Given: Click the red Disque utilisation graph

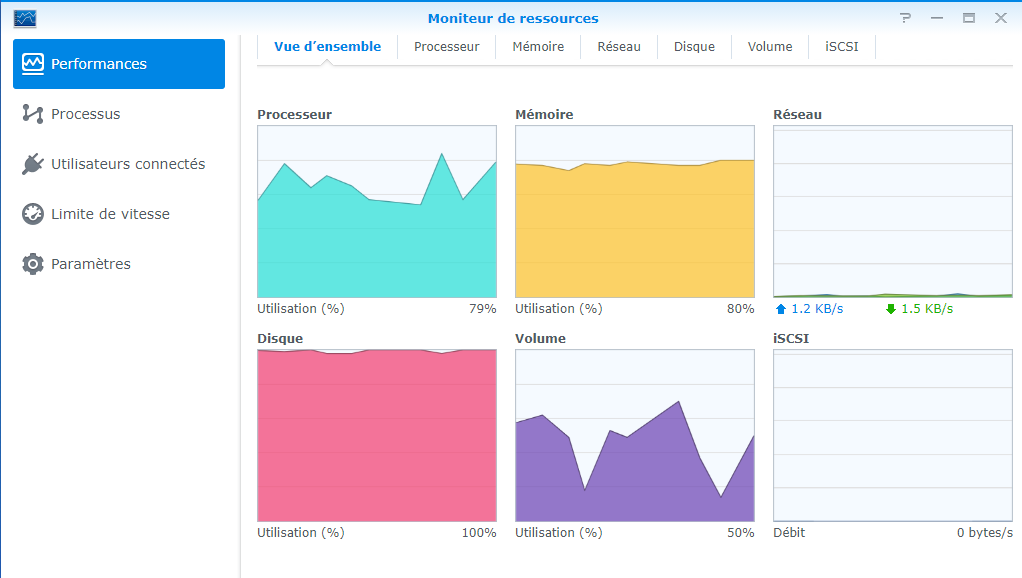Looking at the screenshot, I should [x=377, y=435].
